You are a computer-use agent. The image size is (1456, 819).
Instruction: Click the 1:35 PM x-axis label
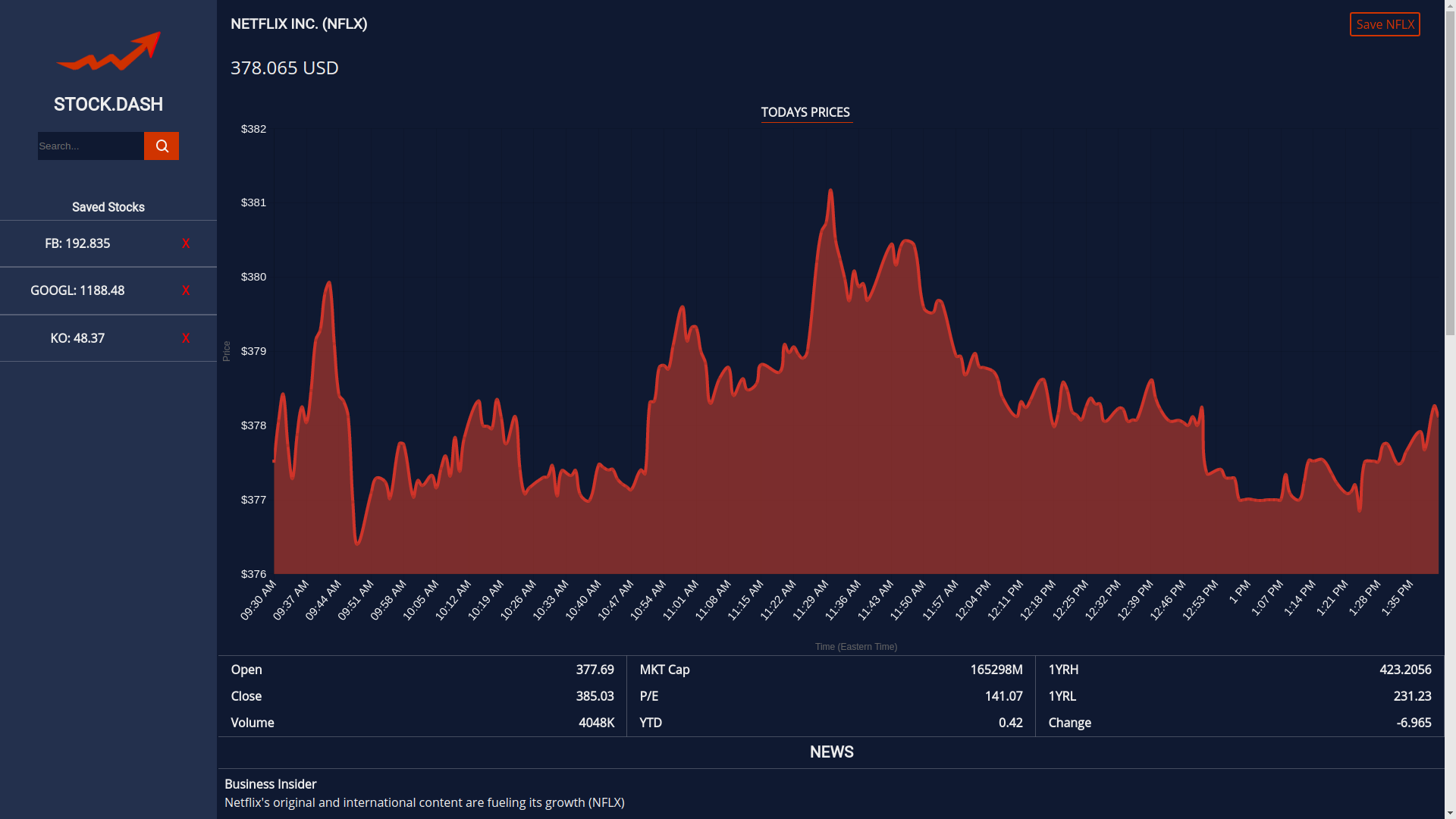[1397, 598]
